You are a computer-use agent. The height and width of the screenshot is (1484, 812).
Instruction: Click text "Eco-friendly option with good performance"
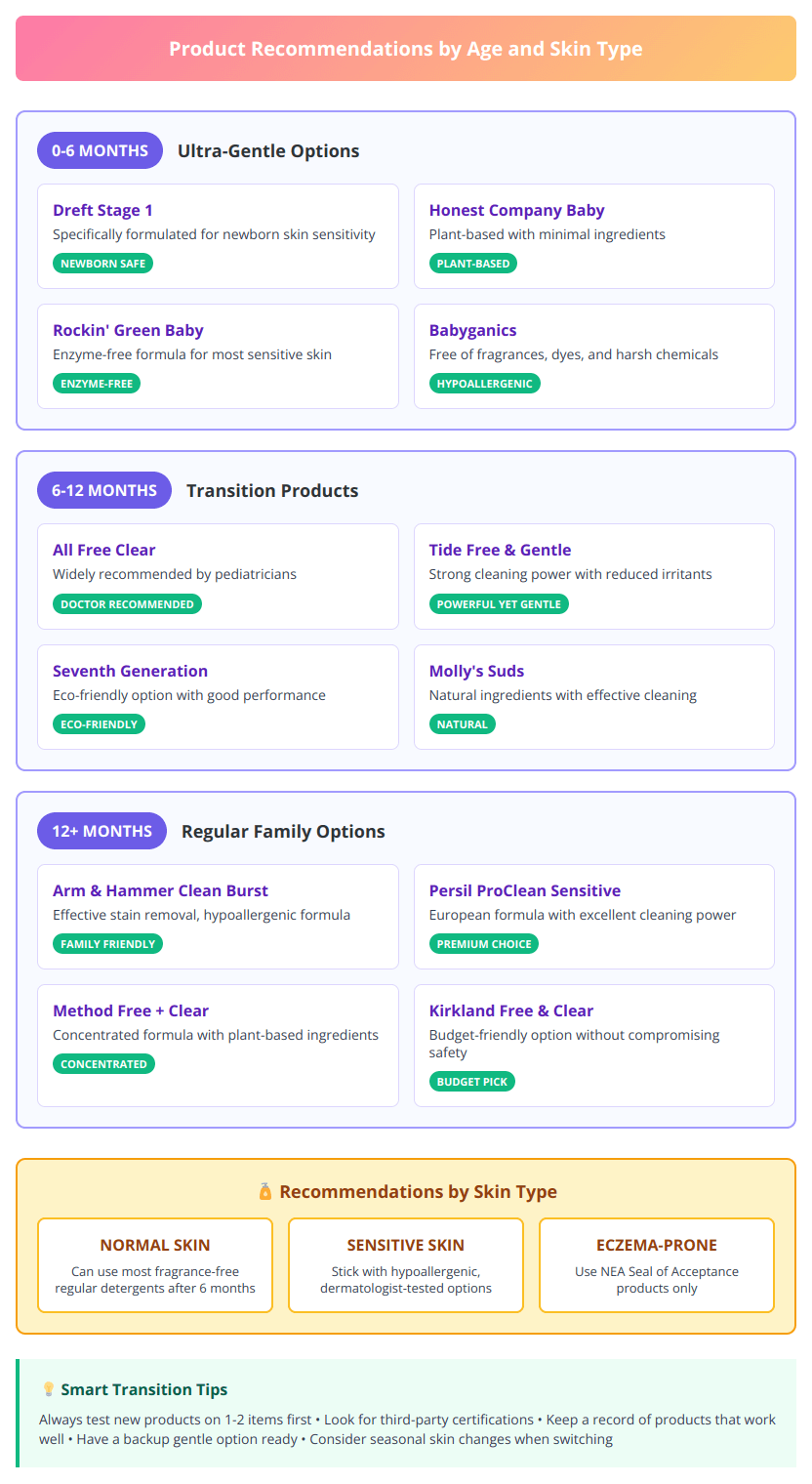tap(189, 695)
